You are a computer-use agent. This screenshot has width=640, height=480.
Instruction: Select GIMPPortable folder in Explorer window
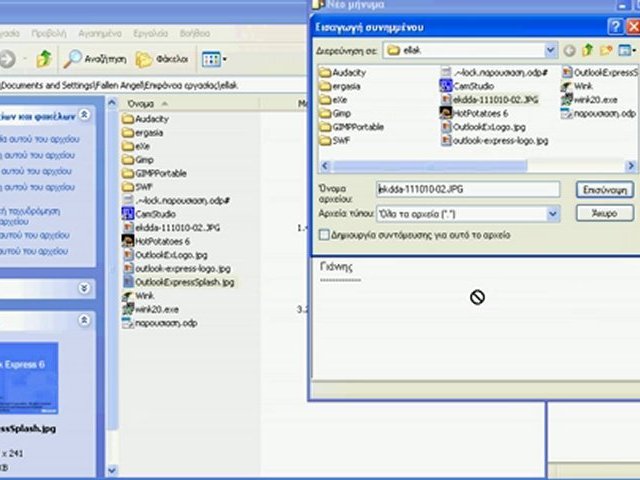click(x=154, y=173)
